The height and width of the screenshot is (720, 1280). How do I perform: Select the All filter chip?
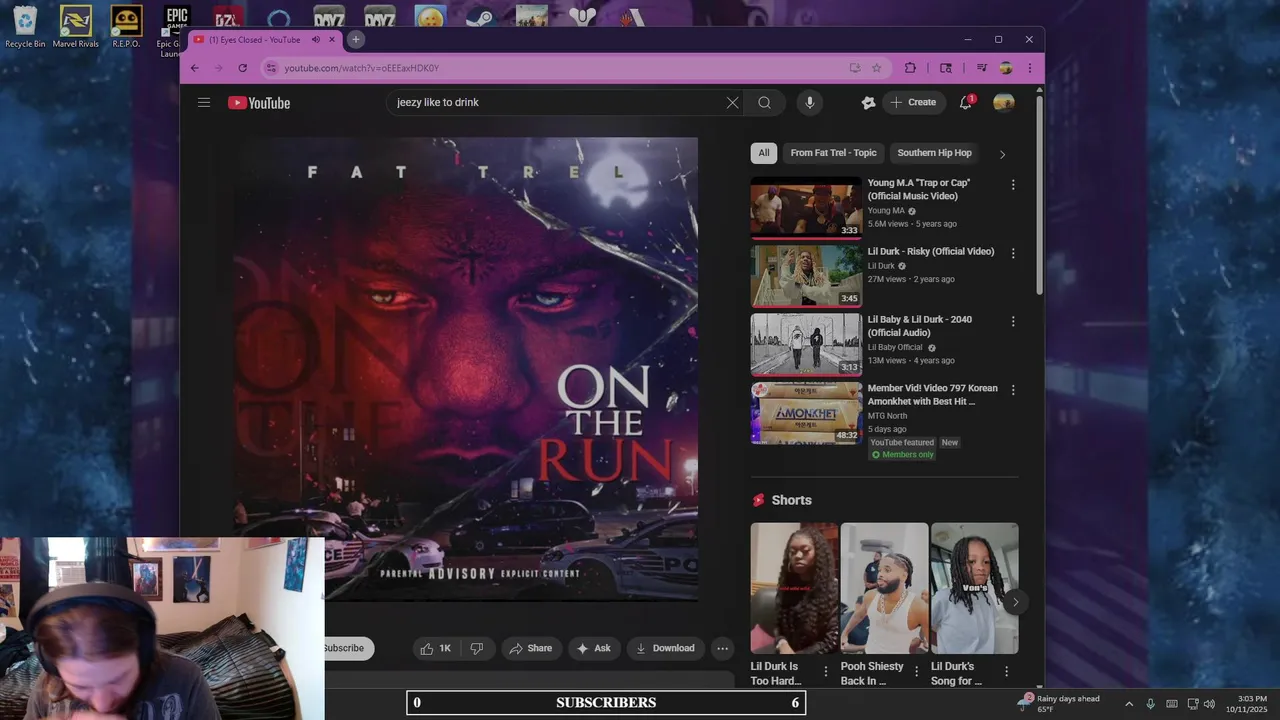[764, 153]
